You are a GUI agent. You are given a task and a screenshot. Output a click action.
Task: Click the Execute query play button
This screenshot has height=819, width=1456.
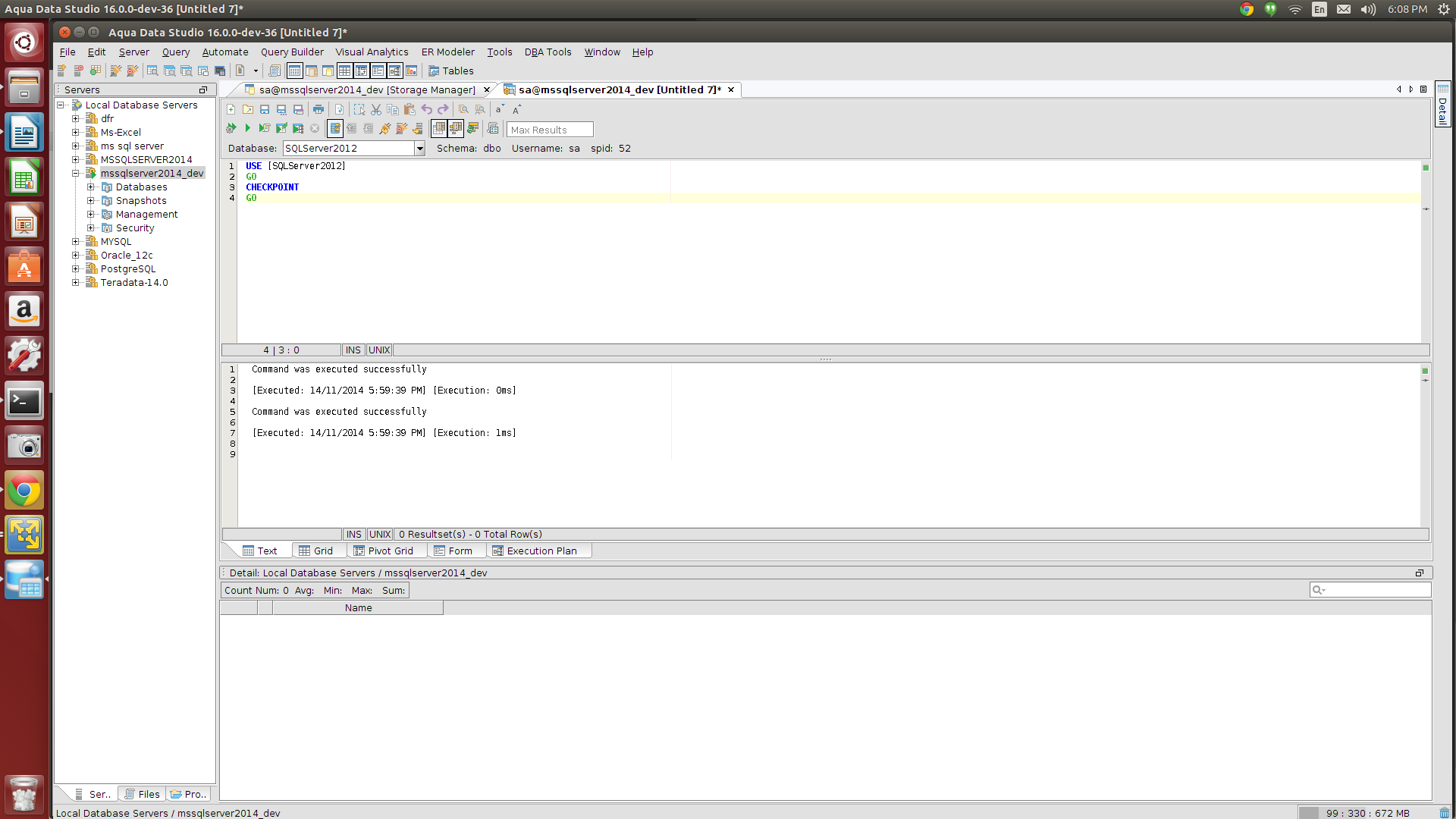coord(247,128)
